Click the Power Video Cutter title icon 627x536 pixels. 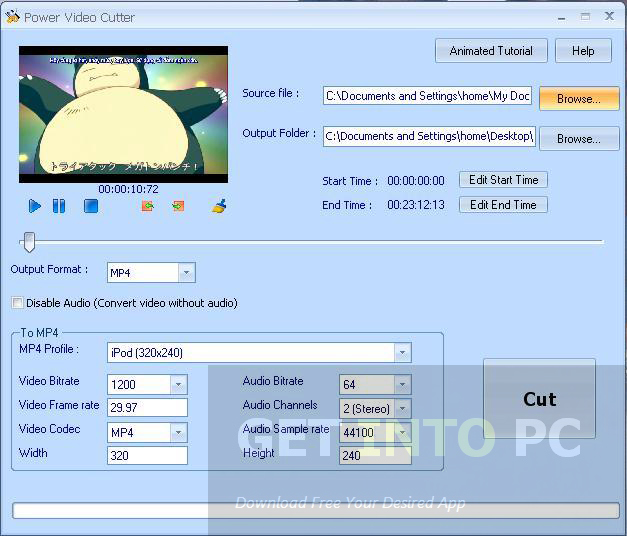point(12,17)
